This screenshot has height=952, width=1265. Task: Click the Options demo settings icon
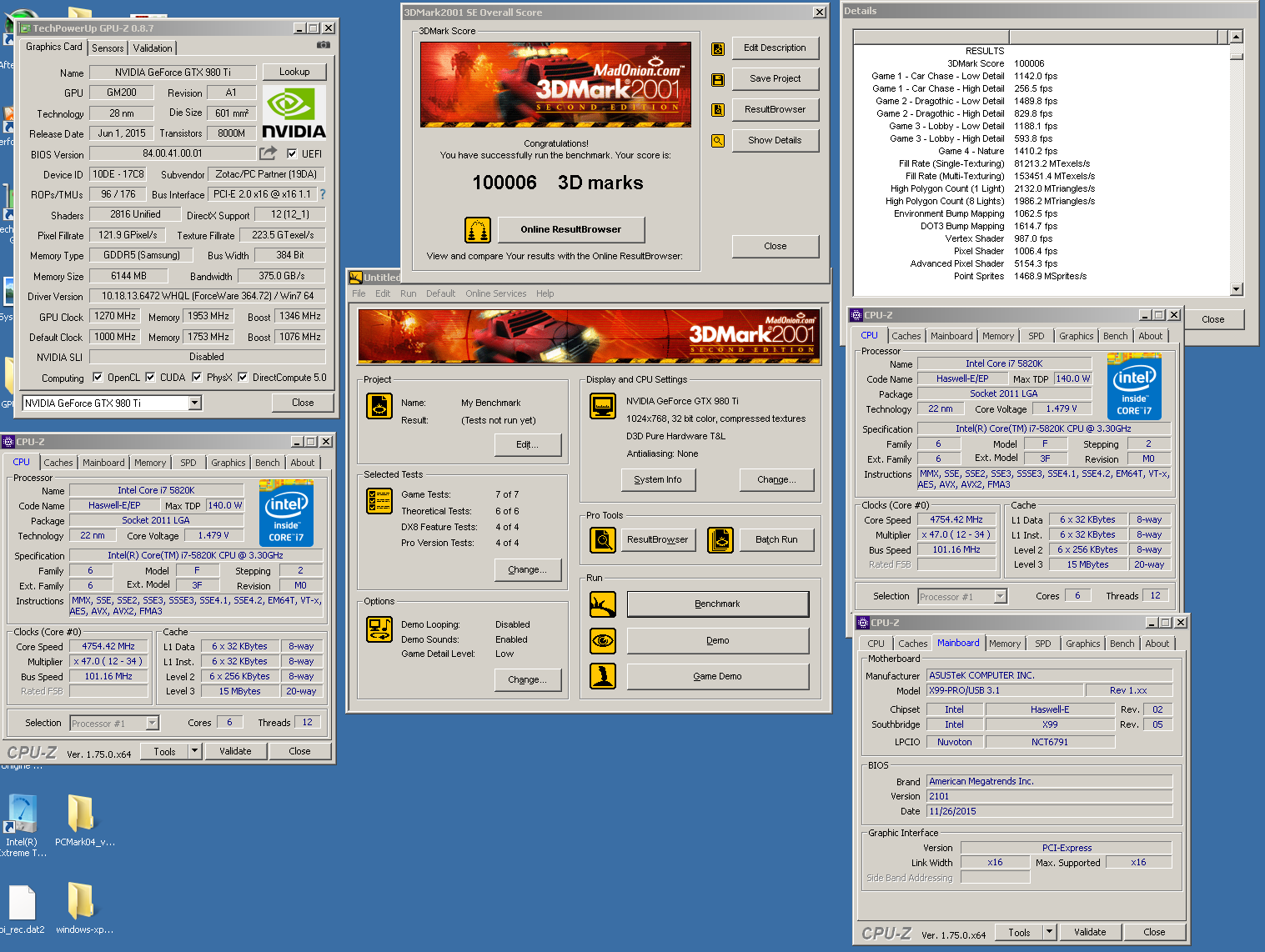pos(379,629)
